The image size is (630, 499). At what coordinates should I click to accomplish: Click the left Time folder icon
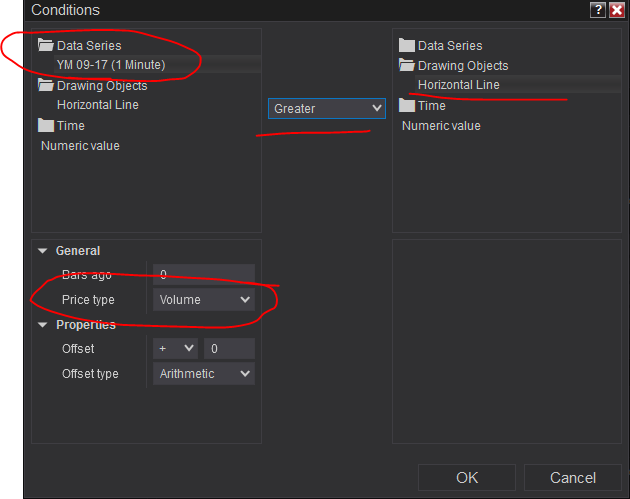tap(46, 125)
